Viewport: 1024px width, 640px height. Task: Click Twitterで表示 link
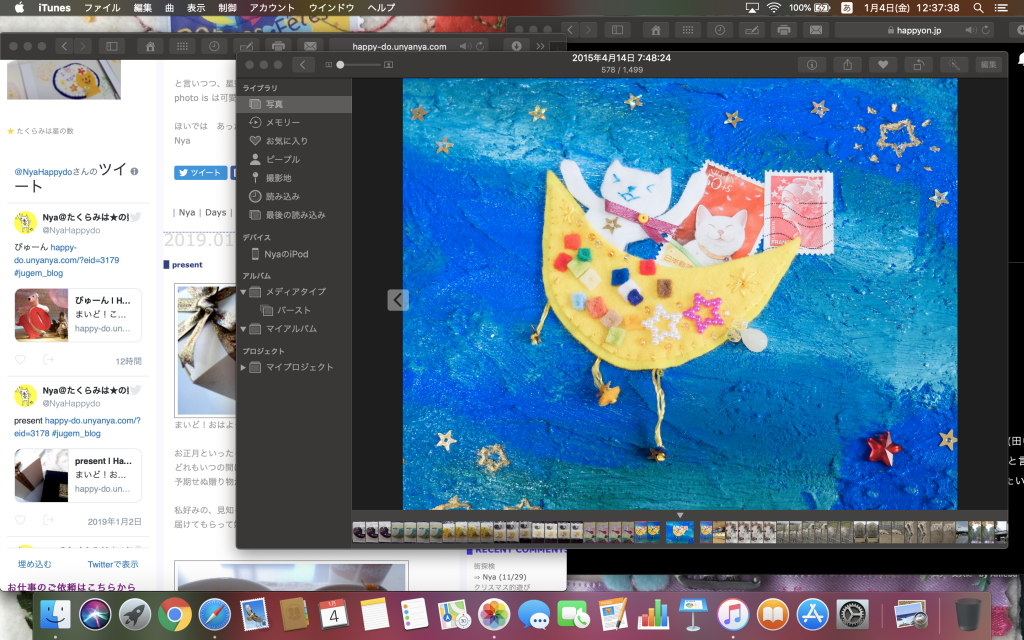(x=113, y=564)
